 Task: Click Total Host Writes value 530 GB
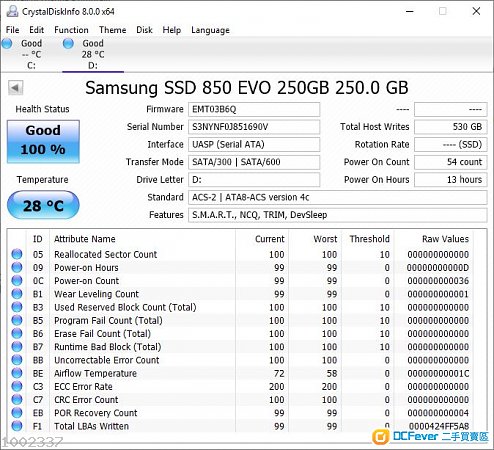point(451,127)
